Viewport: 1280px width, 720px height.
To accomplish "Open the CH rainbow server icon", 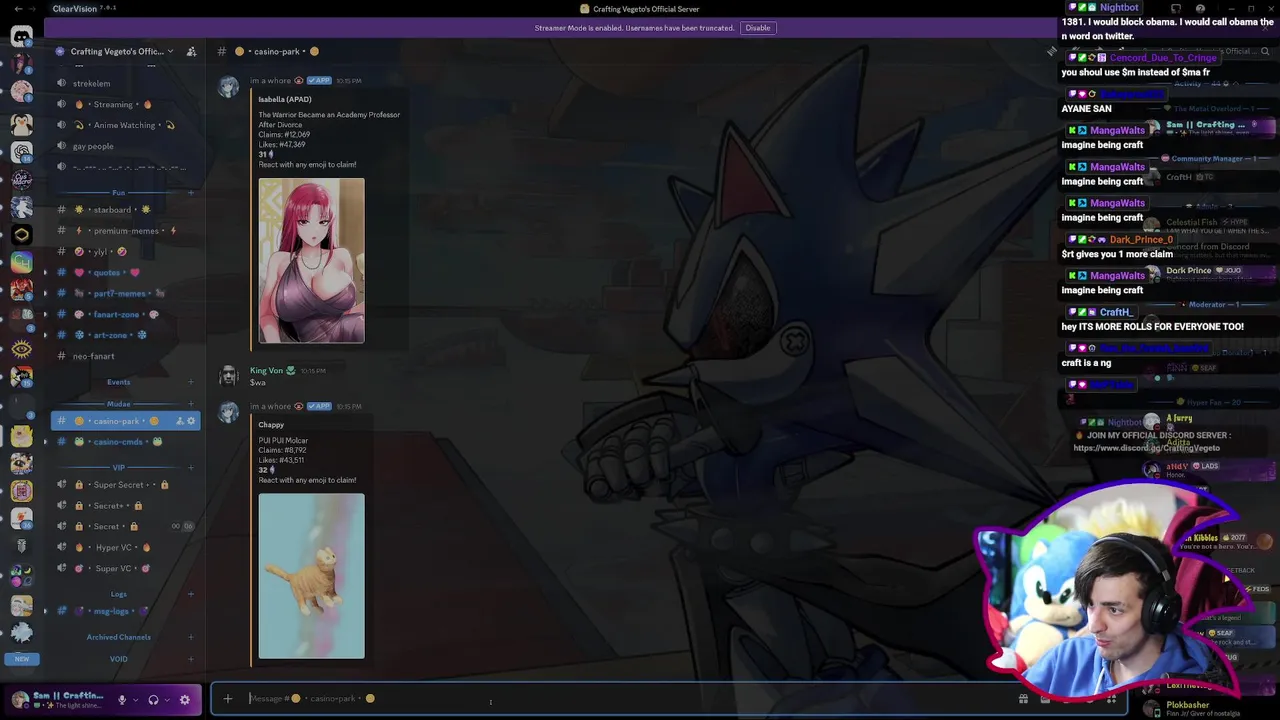I will [x=21, y=262].
